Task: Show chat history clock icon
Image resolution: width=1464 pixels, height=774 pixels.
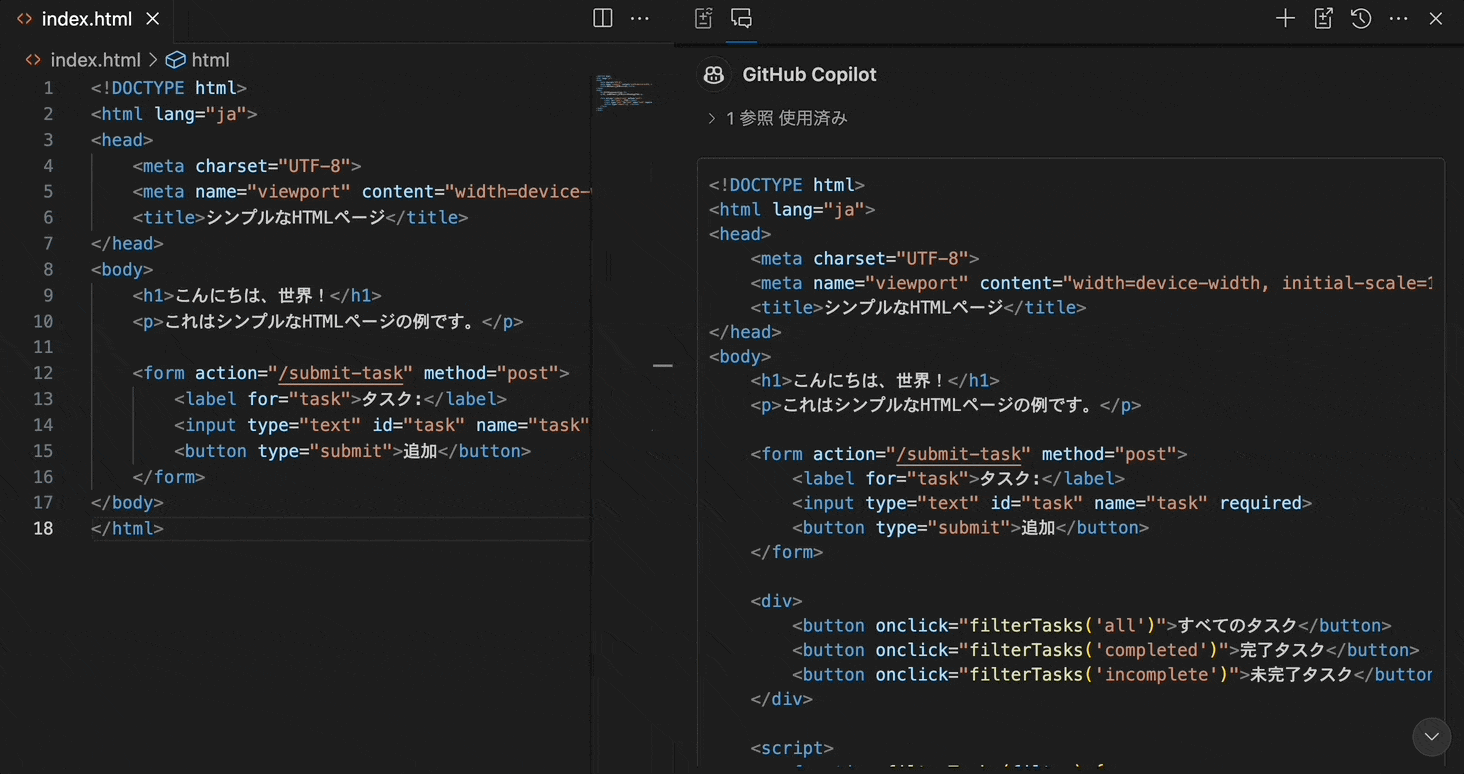Action: pos(1361,18)
